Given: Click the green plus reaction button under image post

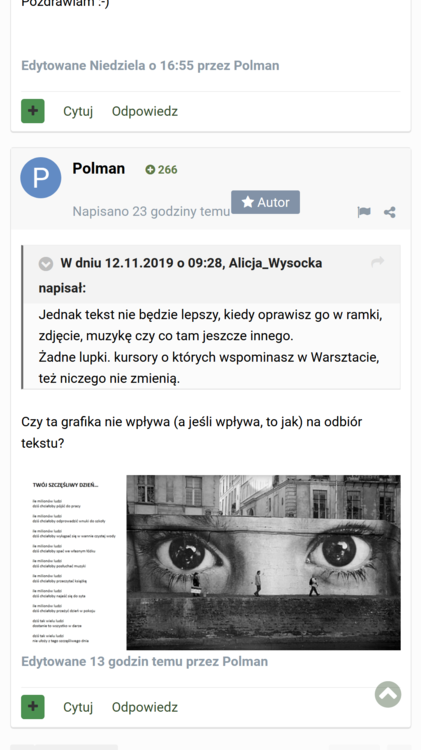Looking at the screenshot, I should [33, 707].
